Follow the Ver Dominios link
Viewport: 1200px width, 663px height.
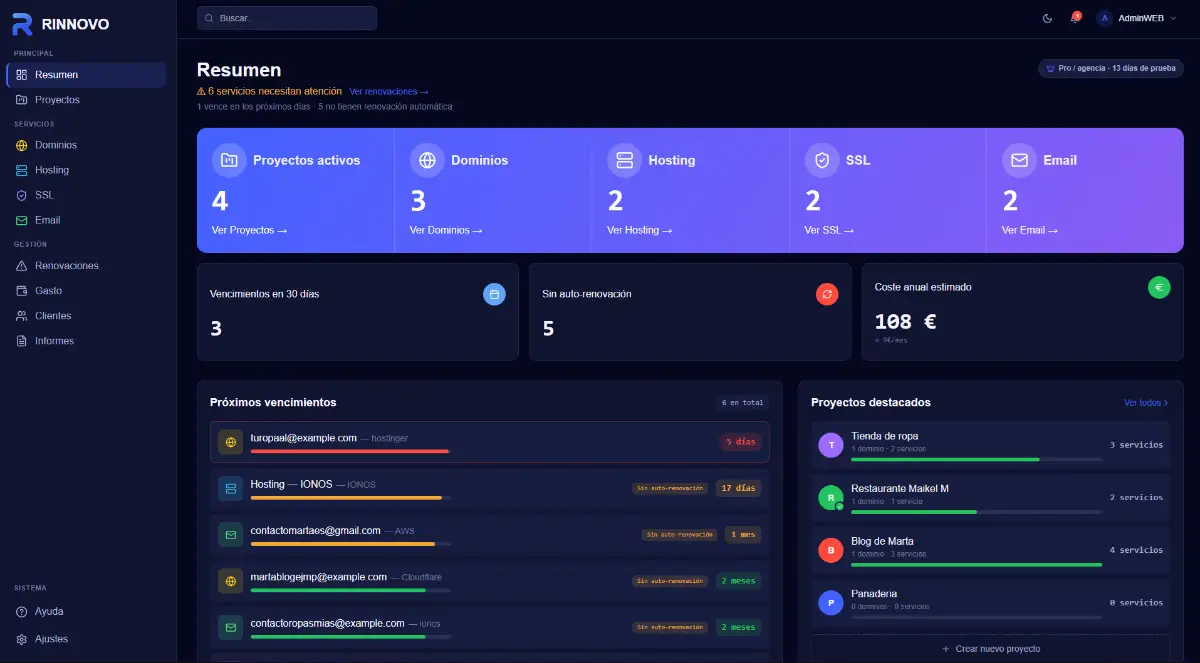click(x=446, y=230)
